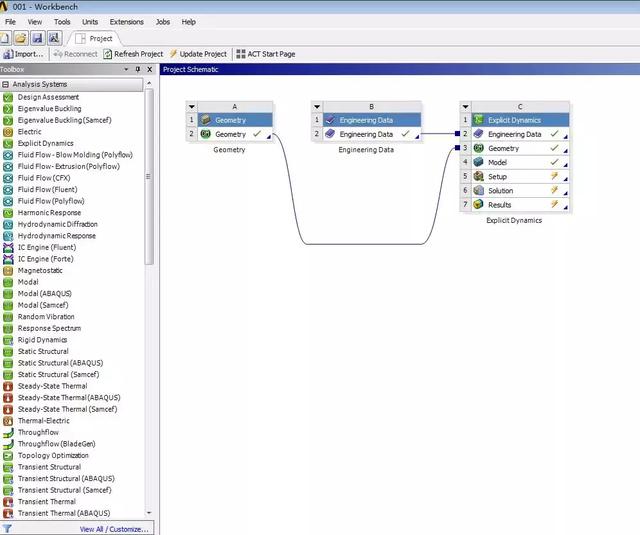Image resolution: width=640 pixels, height=535 pixels.
Task: Open the Jobs menu
Action: coord(162,22)
